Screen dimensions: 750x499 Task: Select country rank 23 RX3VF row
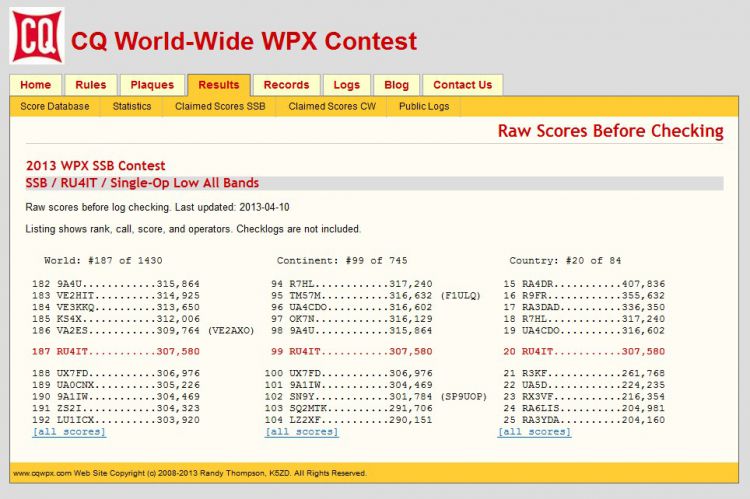[584, 397]
